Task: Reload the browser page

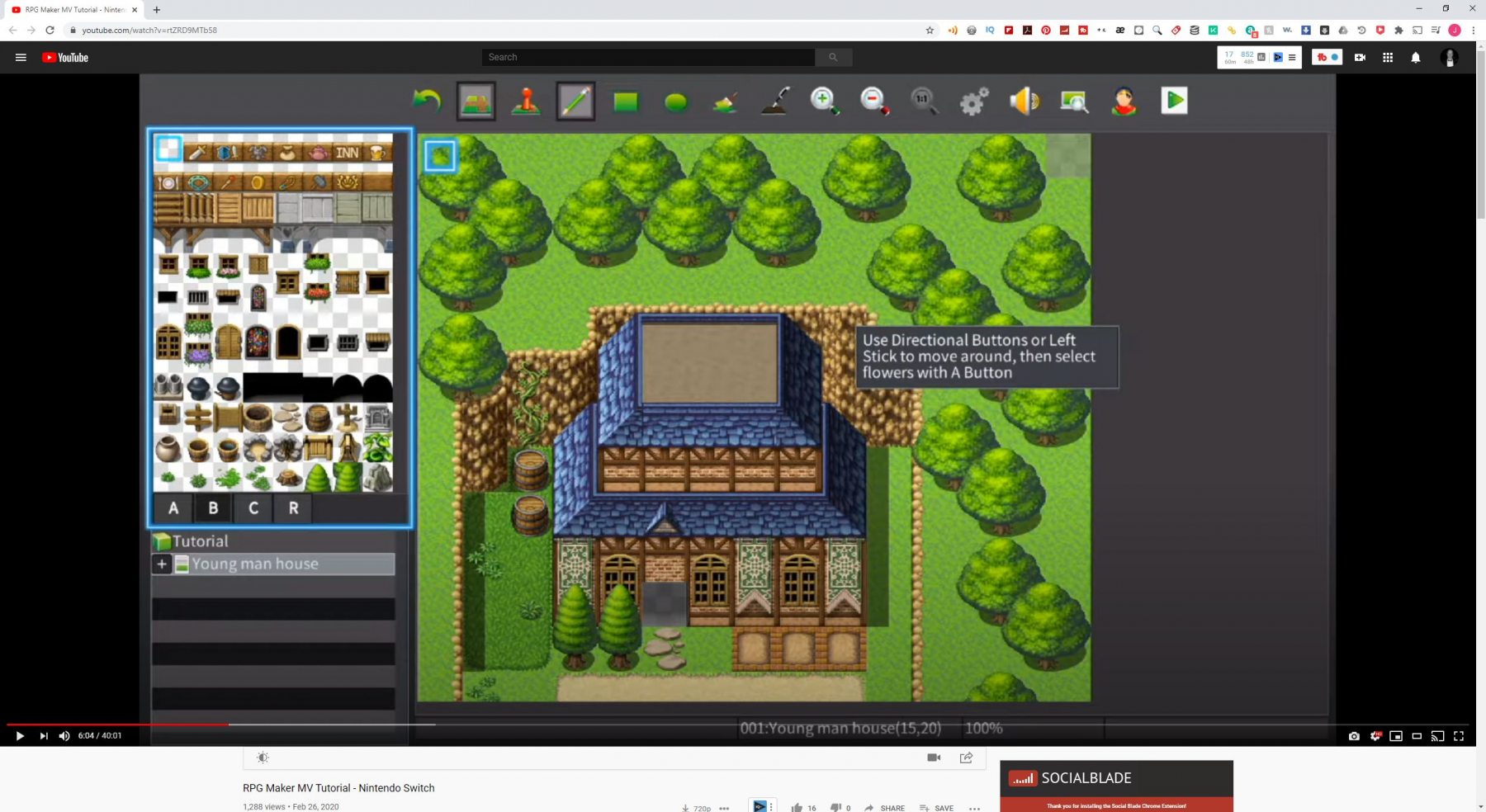Action: click(50, 30)
